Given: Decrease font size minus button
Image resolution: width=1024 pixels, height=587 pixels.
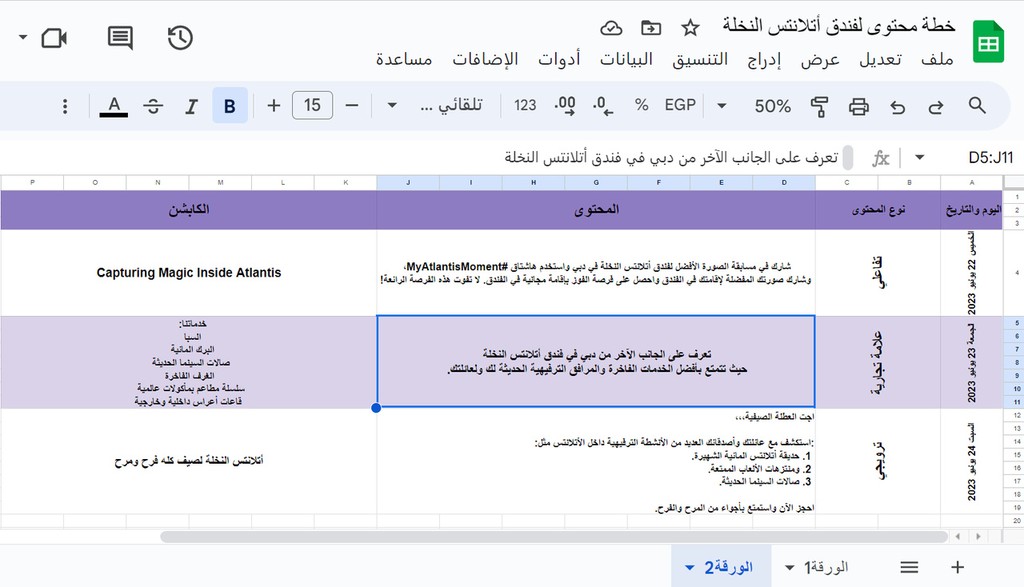Looking at the screenshot, I should 352,105.
